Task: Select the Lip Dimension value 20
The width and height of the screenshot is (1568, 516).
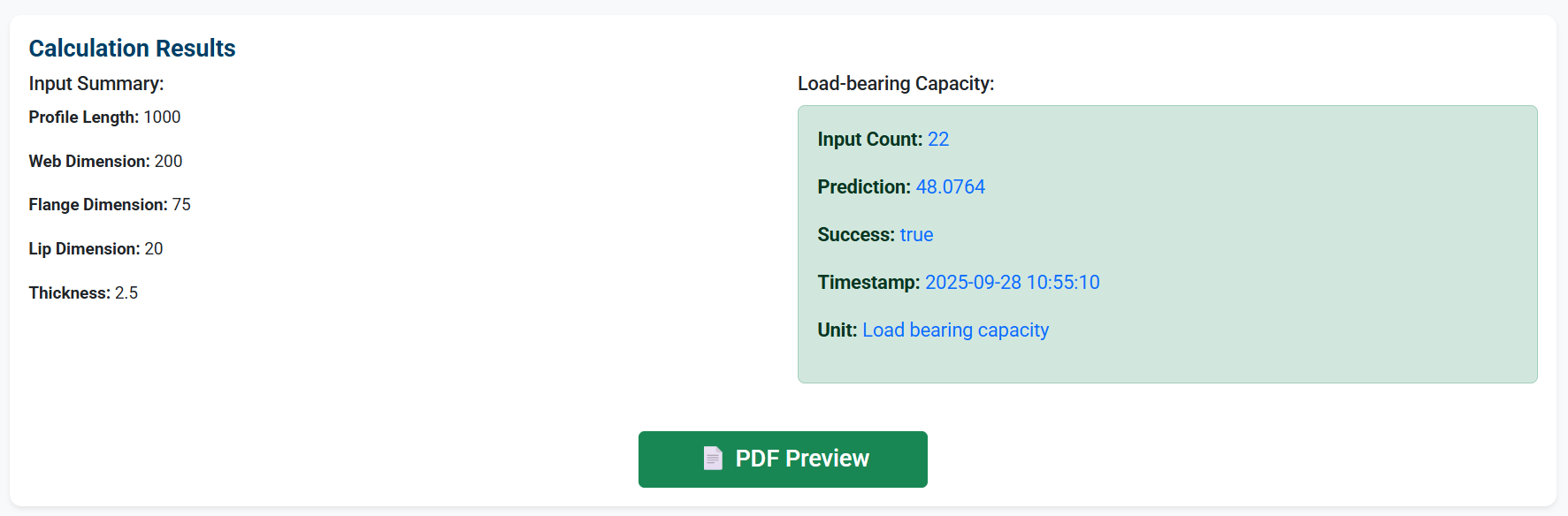Action: (x=154, y=248)
